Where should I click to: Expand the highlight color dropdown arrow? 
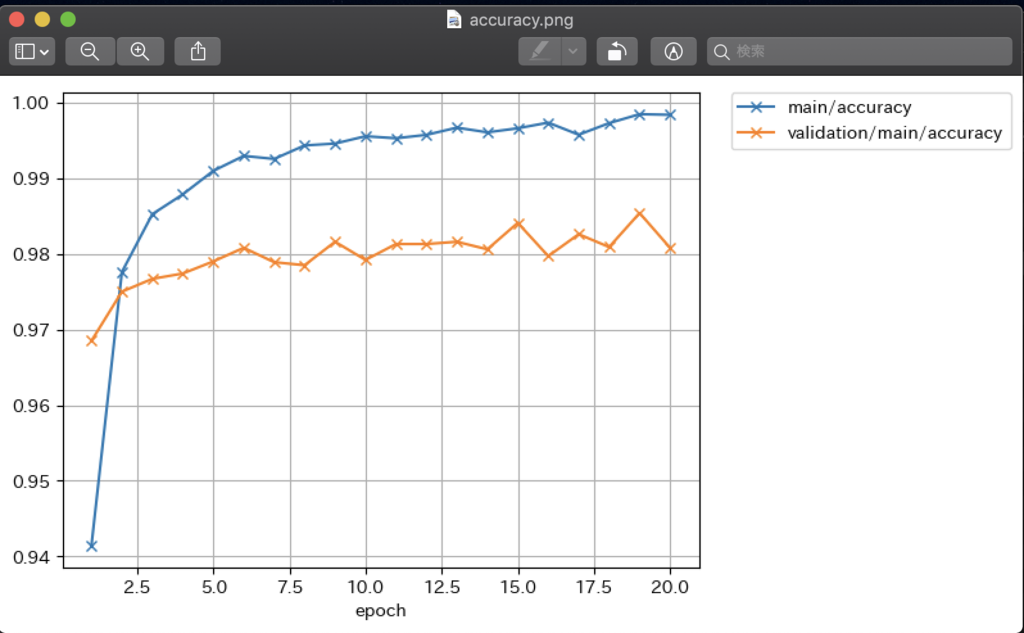click(x=573, y=52)
